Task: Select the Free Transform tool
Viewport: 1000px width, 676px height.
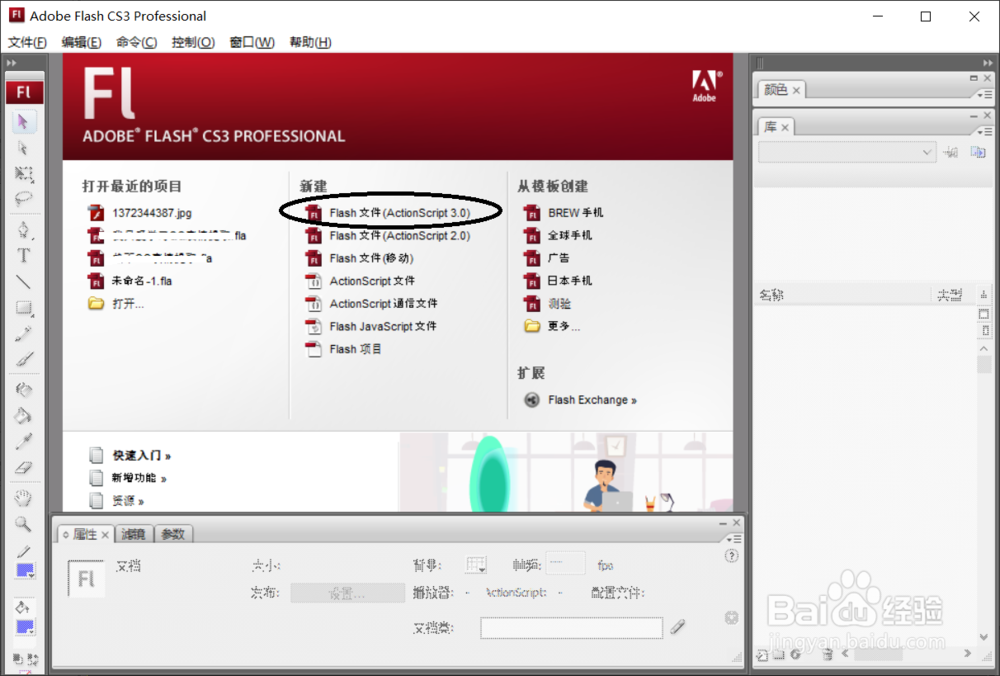Action: (x=24, y=173)
